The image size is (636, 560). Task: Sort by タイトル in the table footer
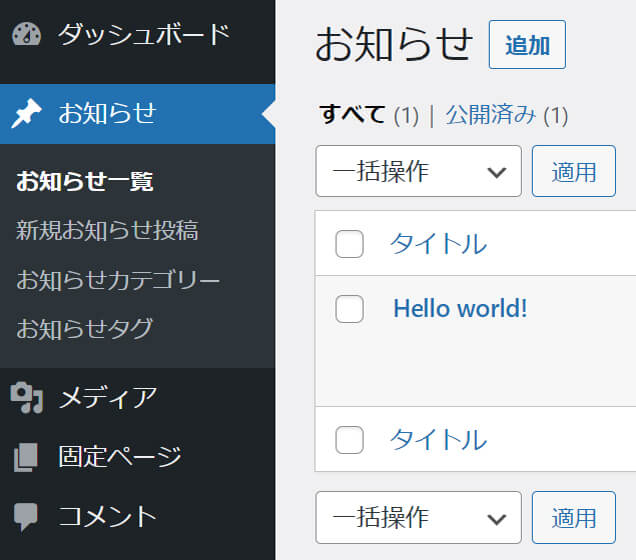438,440
